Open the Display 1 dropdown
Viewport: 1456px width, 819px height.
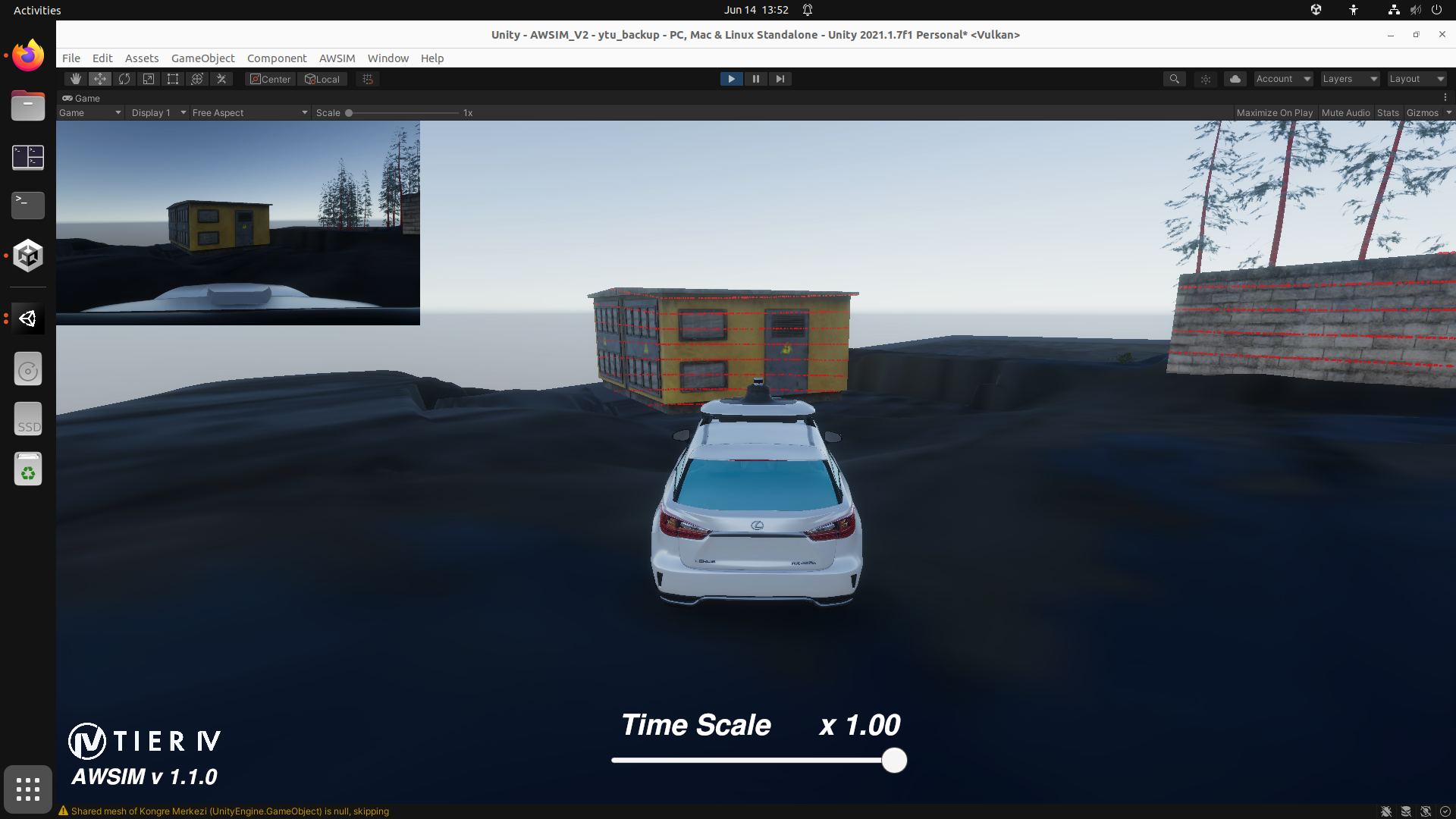[157, 112]
